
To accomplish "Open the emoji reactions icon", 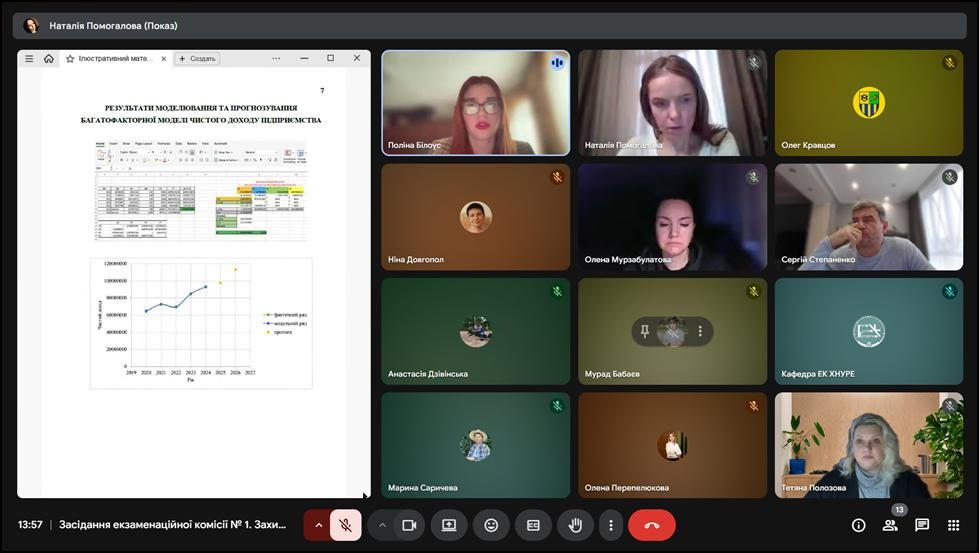I will click(x=491, y=525).
